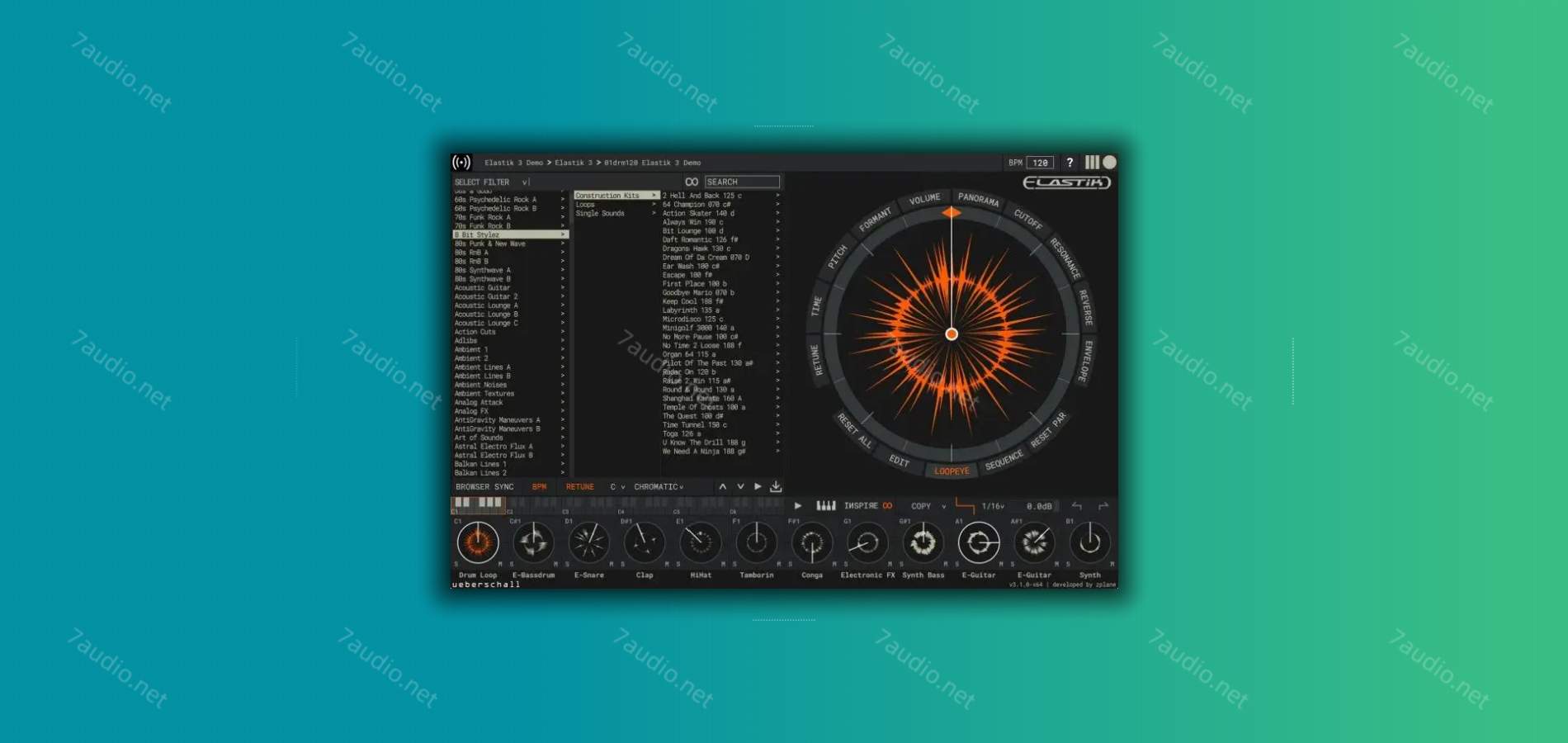Click the BPM value field showing 120
This screenshot has width=1568, height=743.
click(x=1041, y=163)
